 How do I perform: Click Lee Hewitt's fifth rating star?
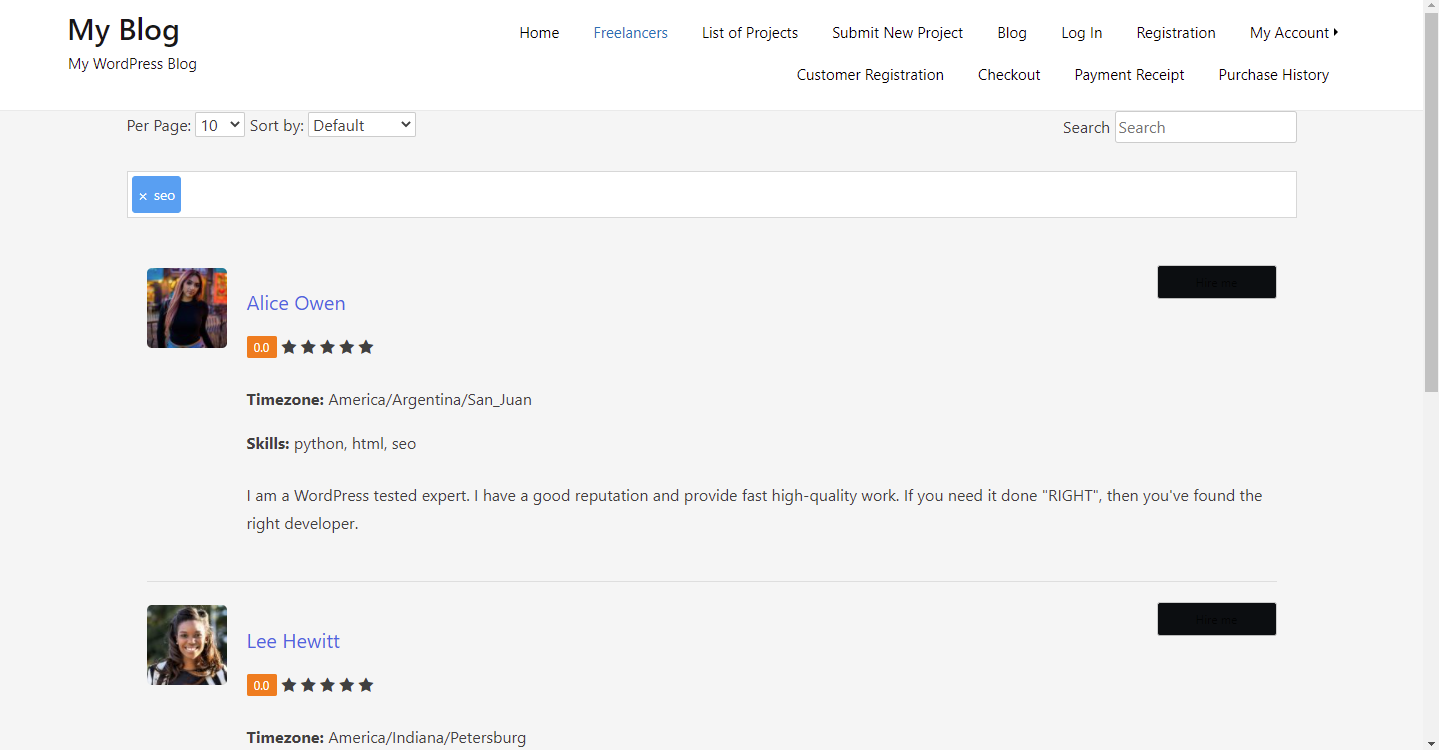[x=366, y=685]
